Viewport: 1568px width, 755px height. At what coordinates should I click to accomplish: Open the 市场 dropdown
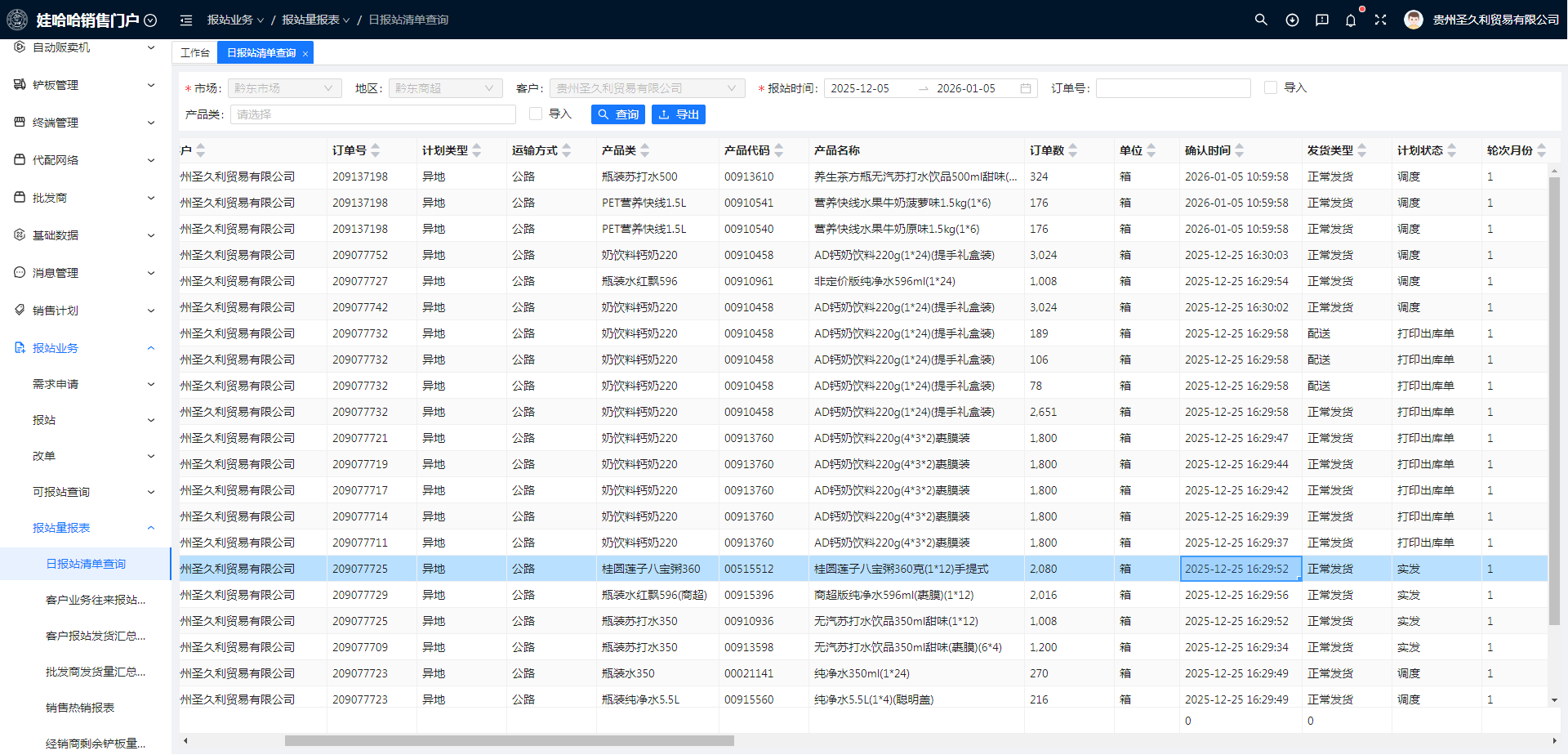tap(284, 88)
